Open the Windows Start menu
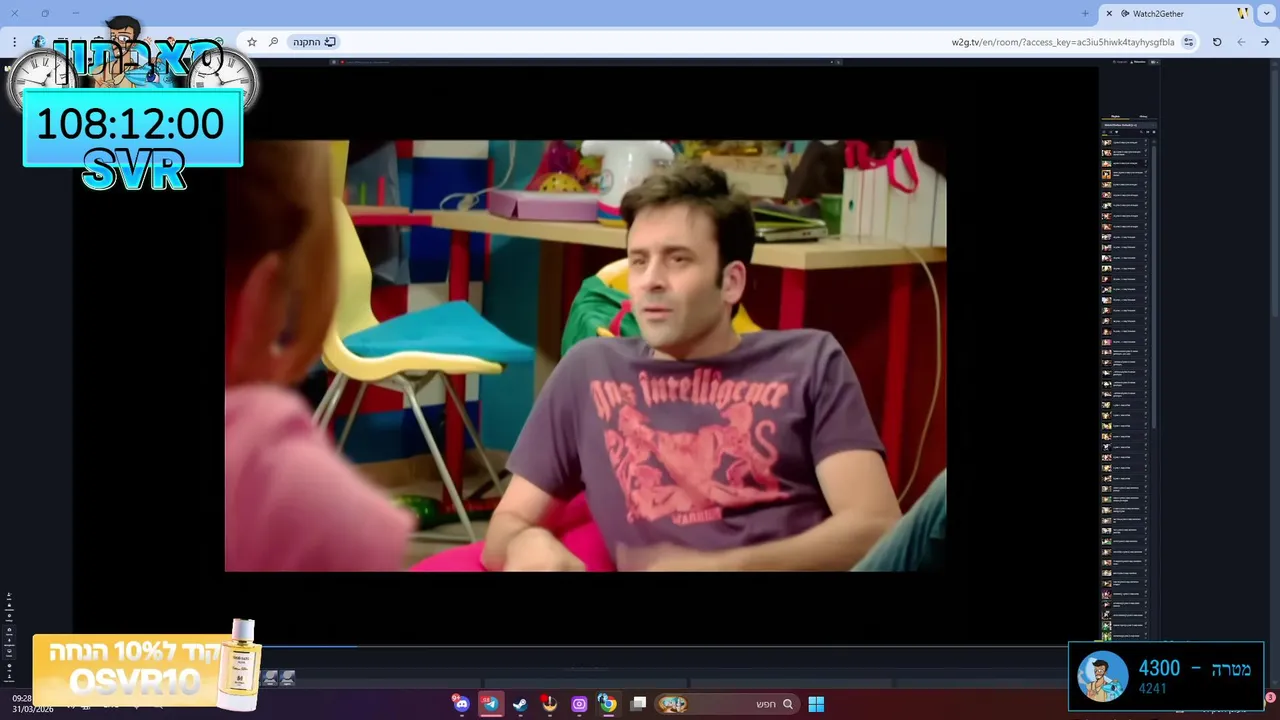Viewport: 1280px width, 720px height. (816, 704)
